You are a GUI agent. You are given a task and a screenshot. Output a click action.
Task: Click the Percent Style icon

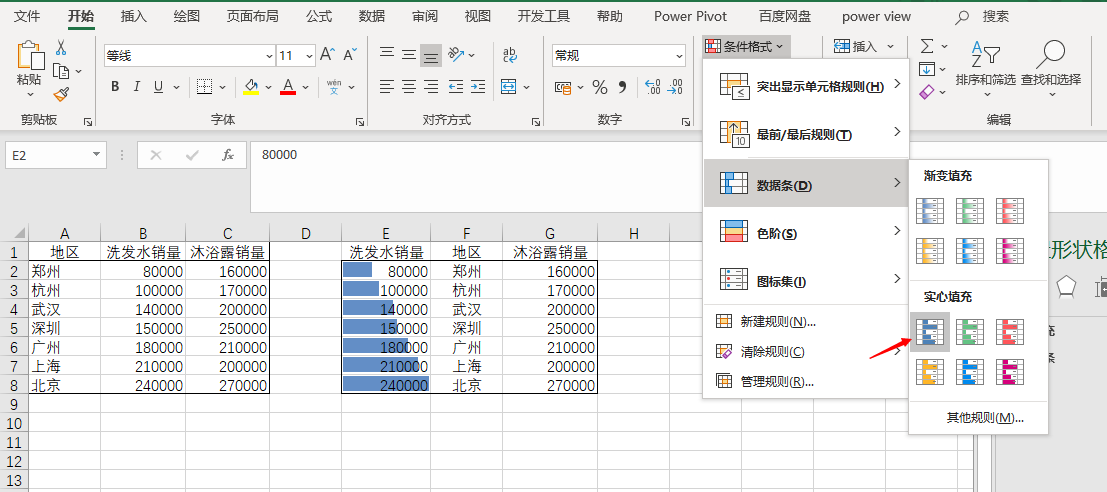tap(599, 87)
